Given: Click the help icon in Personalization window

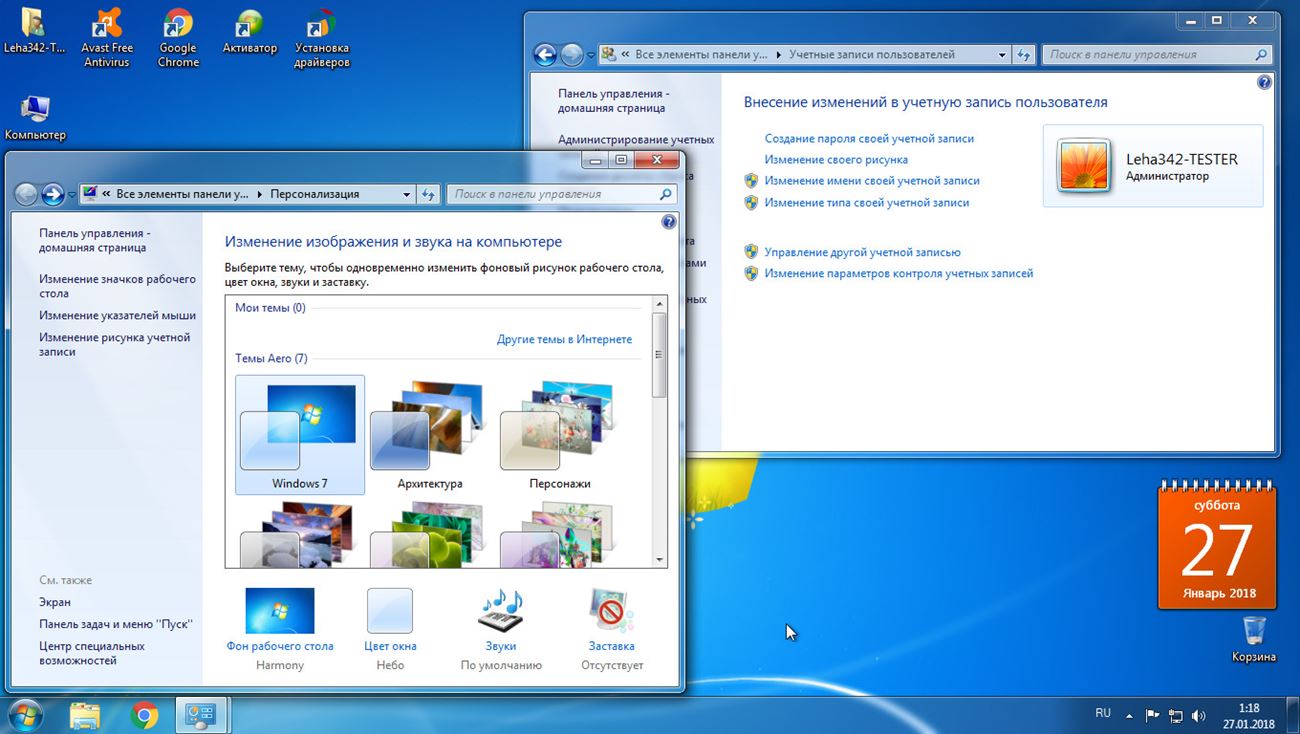Looking at the screenshot, I should (x=669, y=222).
